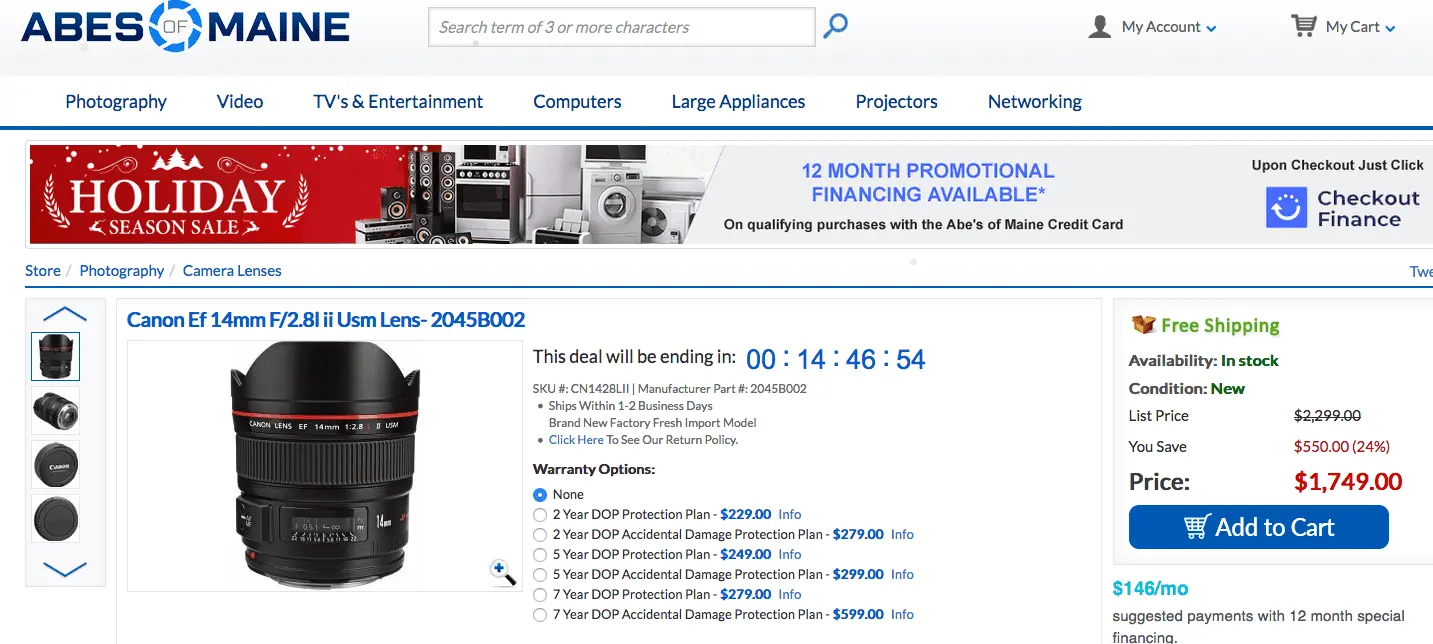Image resolution: width=1433 pixels, height=644 pixels.
Task: Click the deal countdown timer 00:14:46:54
Action: point(836,359)
